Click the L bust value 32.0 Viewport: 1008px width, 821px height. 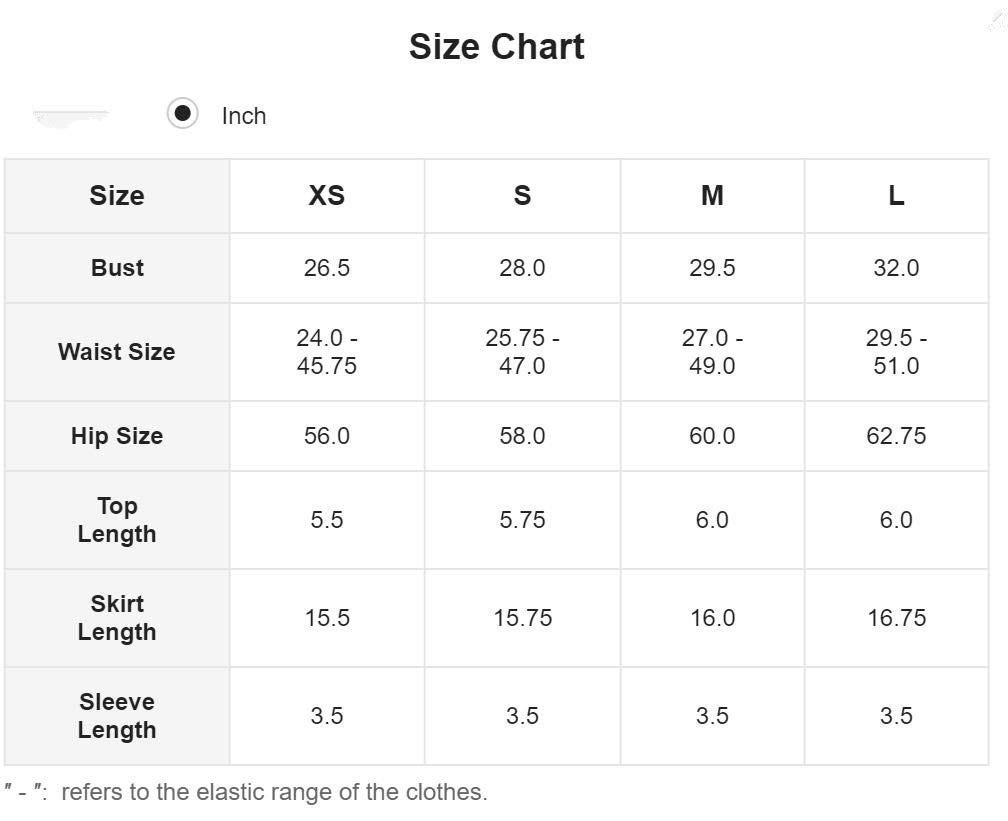(896, 268)
